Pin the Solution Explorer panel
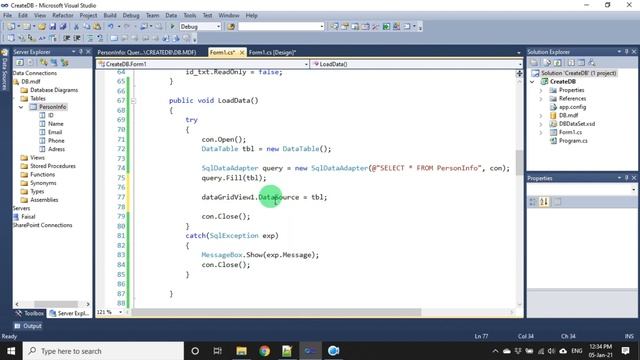The height and width of the screenshot is (360, 640). coord(627,52)
